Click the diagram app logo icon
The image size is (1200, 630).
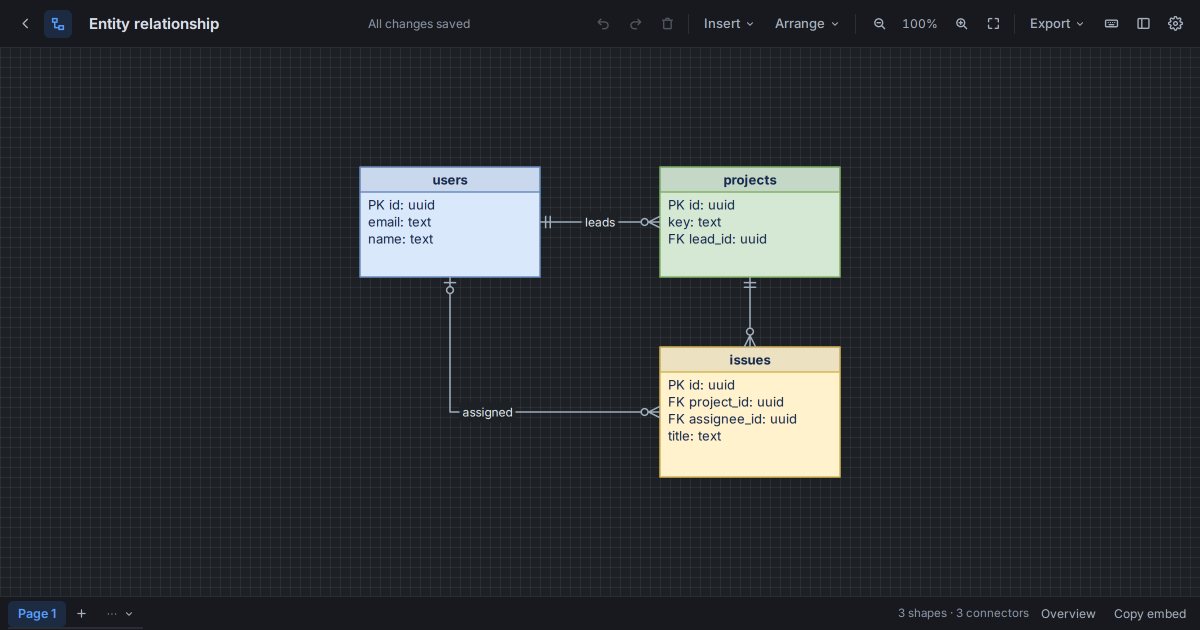(x=58, y=24)
